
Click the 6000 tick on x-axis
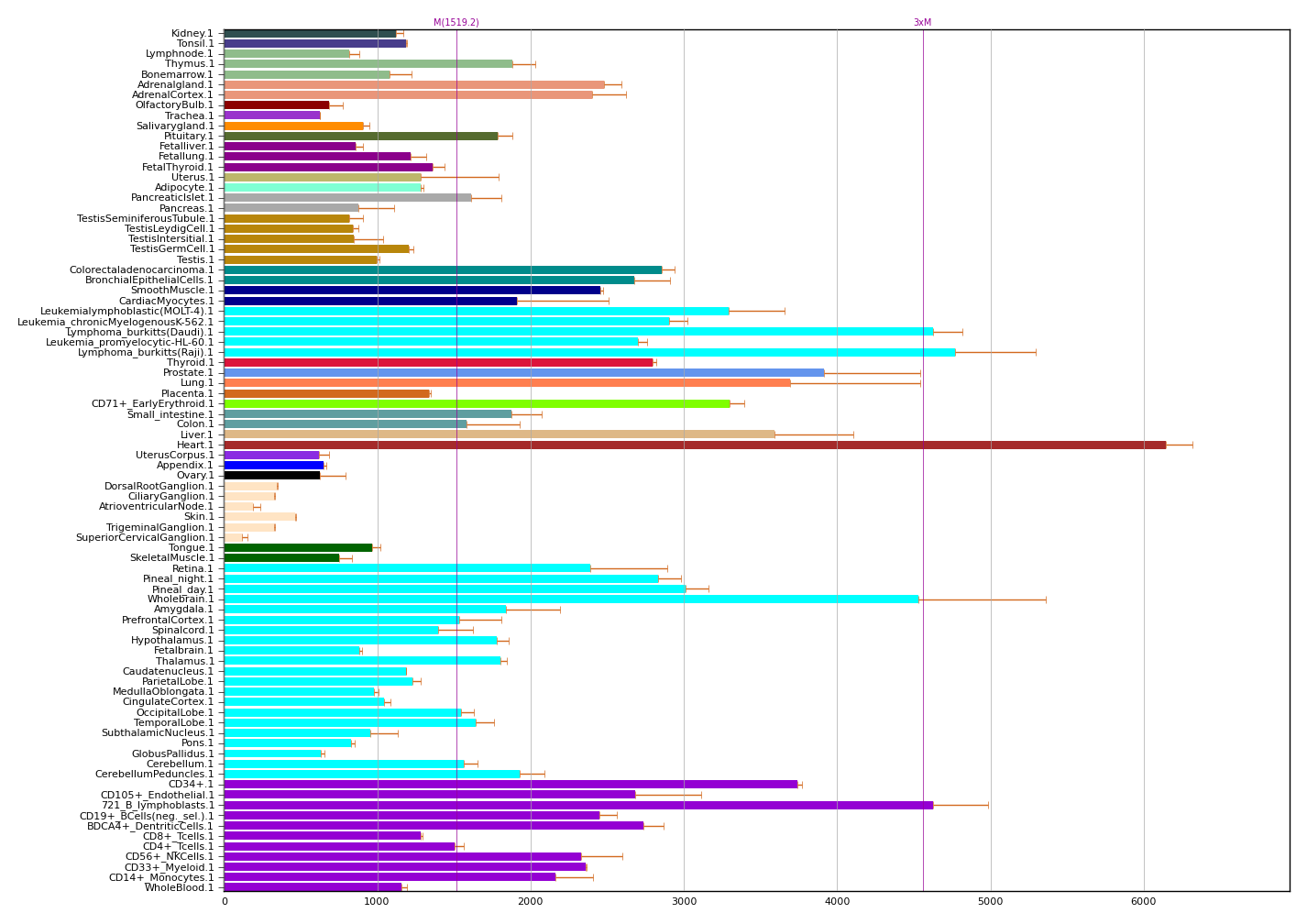(x=1144, y=901)
